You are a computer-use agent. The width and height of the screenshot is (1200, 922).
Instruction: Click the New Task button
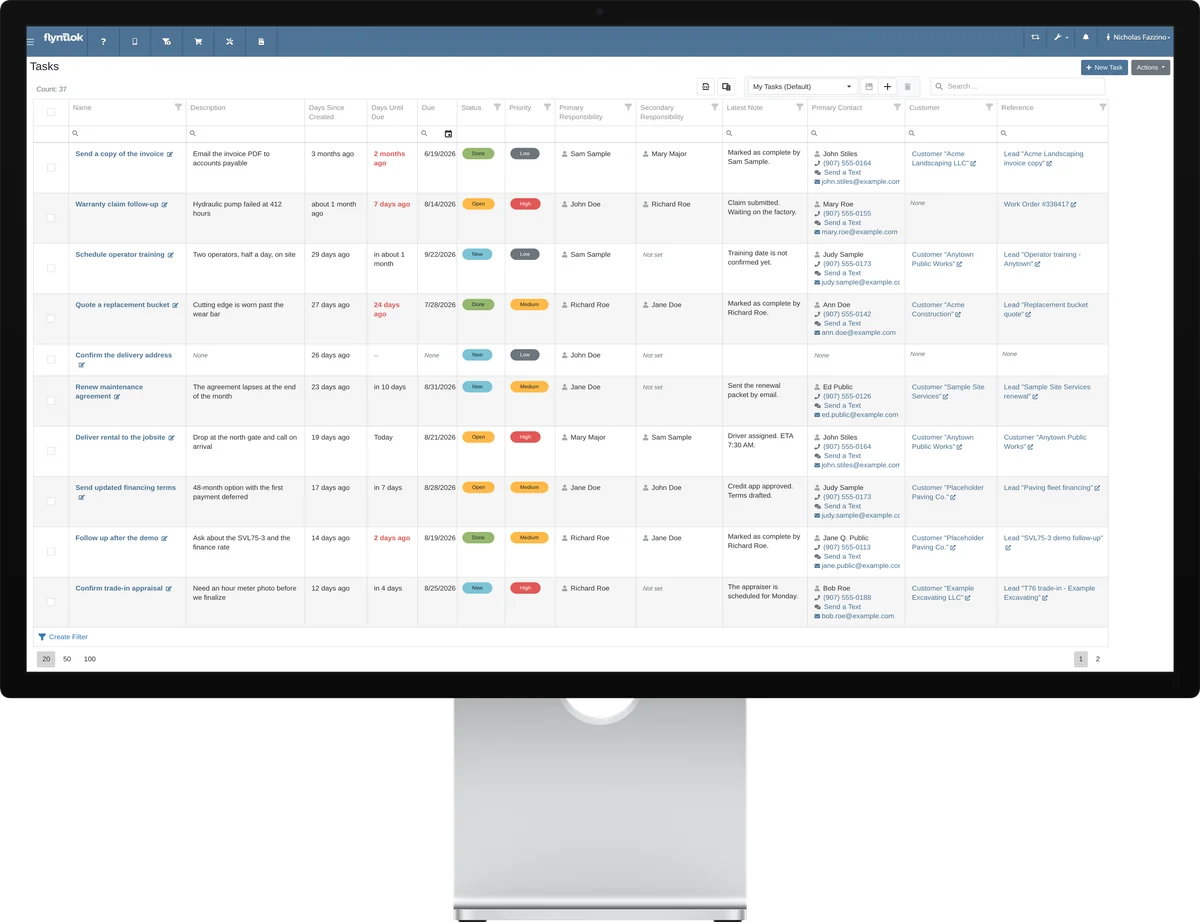pyautogui.click(x=1104, y=67)
